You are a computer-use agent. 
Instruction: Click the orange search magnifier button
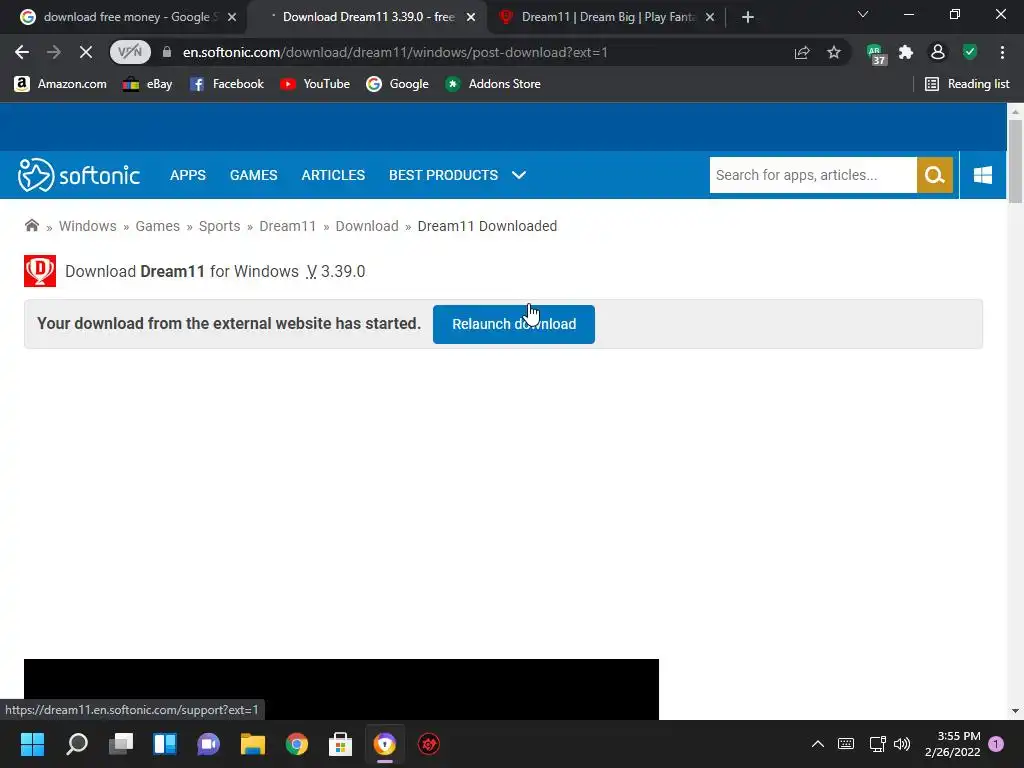coord(935,175)
